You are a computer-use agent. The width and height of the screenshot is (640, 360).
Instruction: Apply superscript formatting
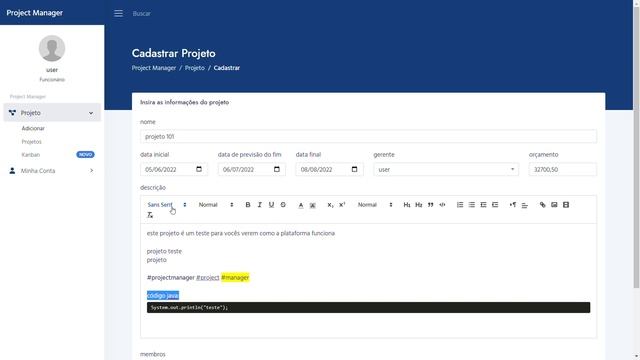point(342,205)
